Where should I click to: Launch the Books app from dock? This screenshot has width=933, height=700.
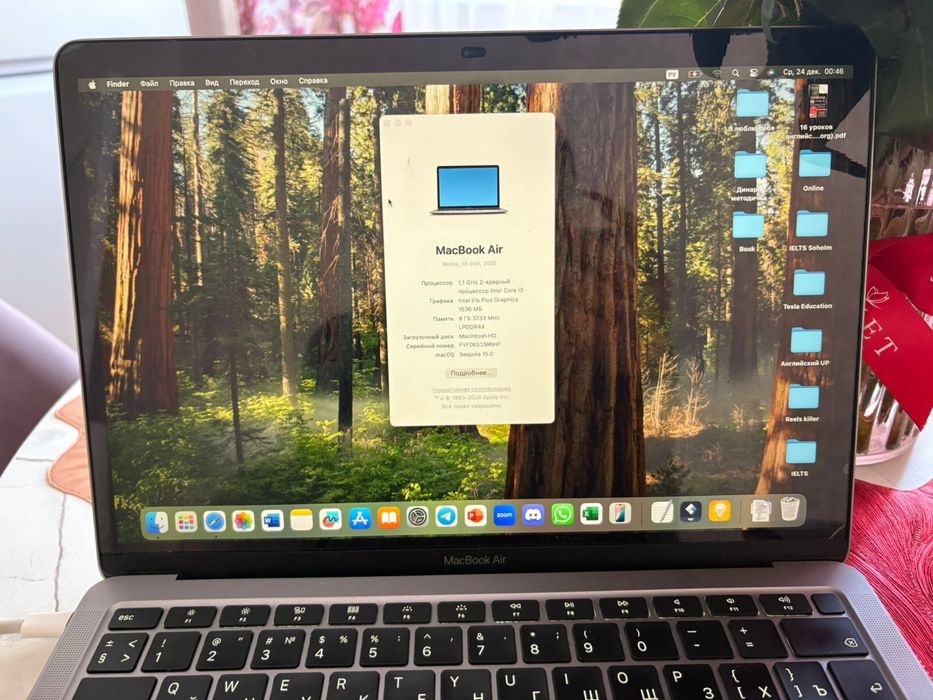coord(389,518)
